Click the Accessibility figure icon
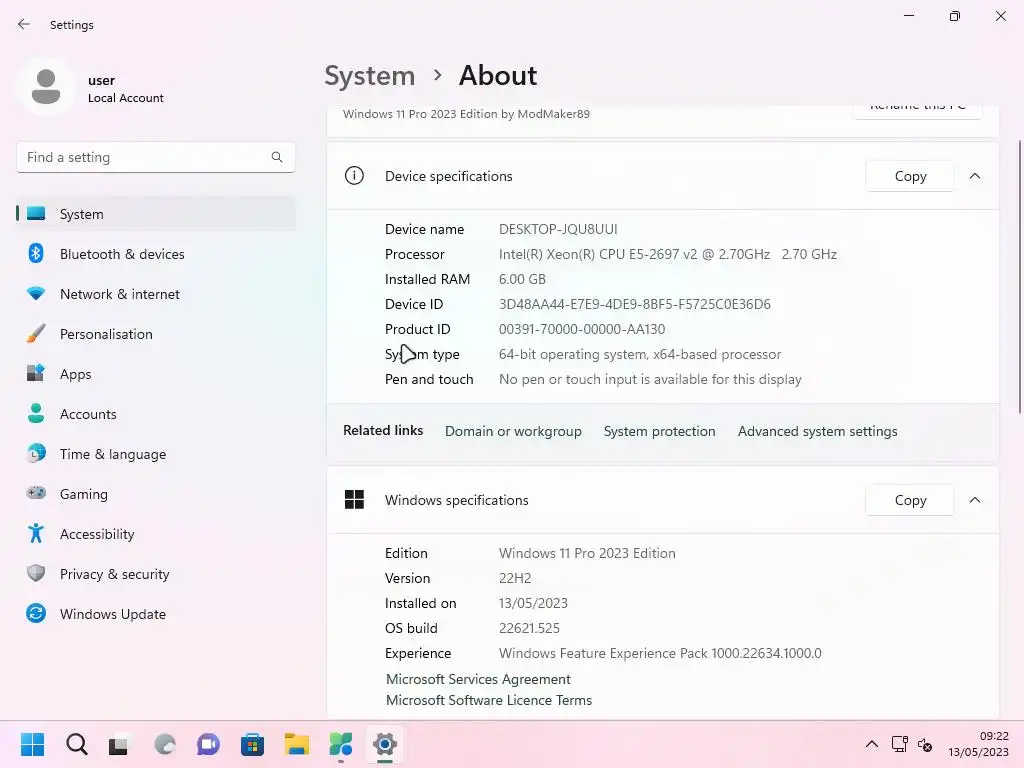Screen dimensions: 1024x768 point(36,534)
